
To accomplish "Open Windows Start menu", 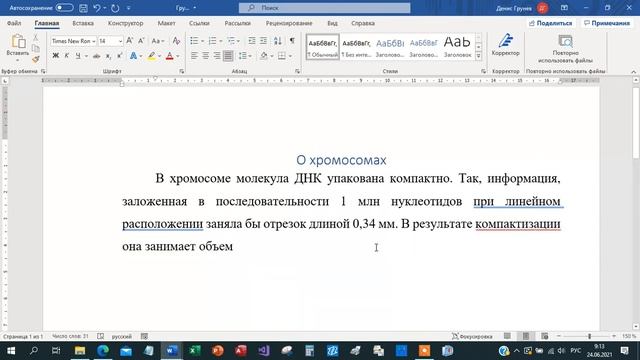I will click(x=11, y=351).
